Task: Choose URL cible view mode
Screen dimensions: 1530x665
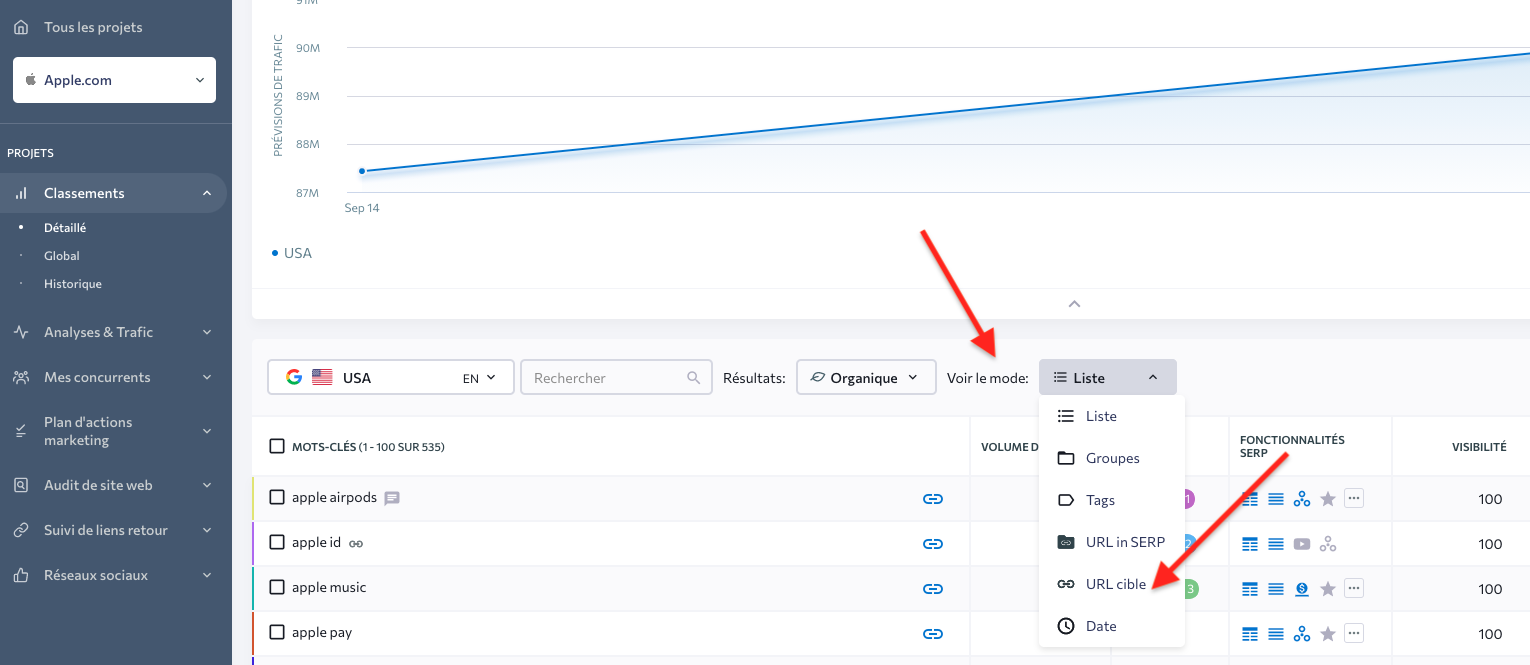Action: coord(1112,584)
